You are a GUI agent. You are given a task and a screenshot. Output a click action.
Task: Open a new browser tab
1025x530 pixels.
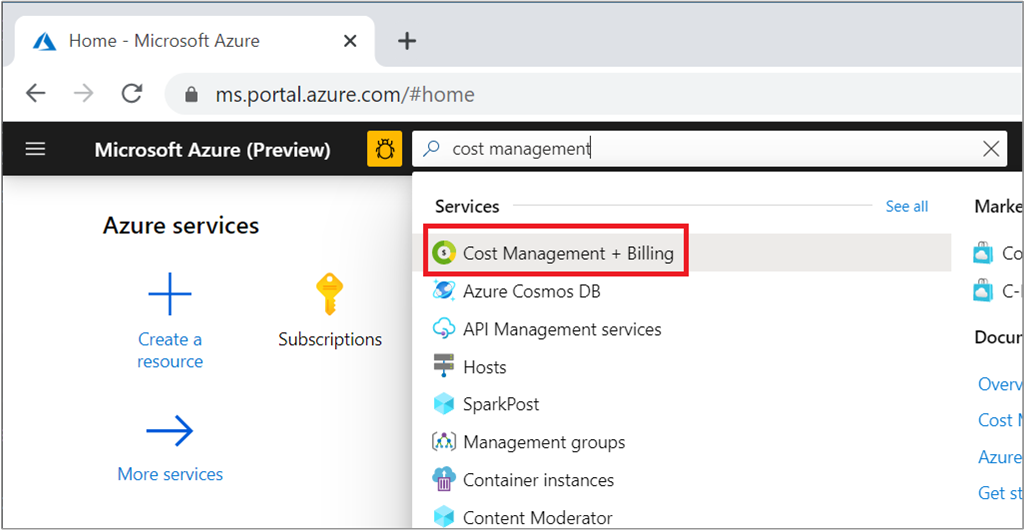pos(406,41)
